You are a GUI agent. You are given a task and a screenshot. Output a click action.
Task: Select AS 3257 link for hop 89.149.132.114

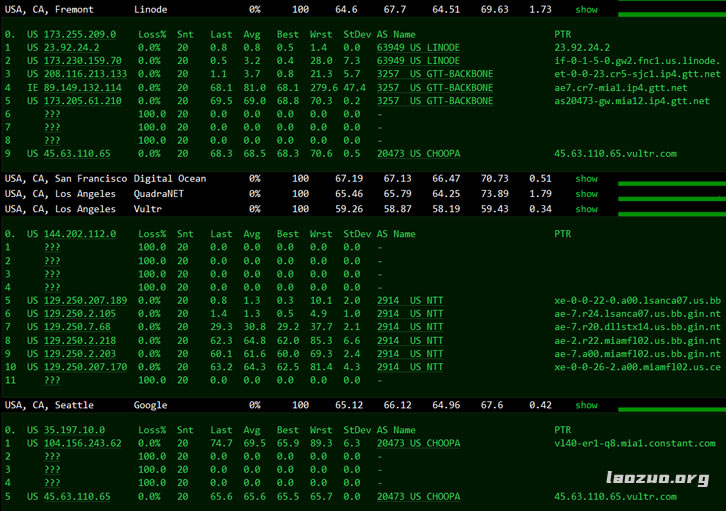point(390,88)
